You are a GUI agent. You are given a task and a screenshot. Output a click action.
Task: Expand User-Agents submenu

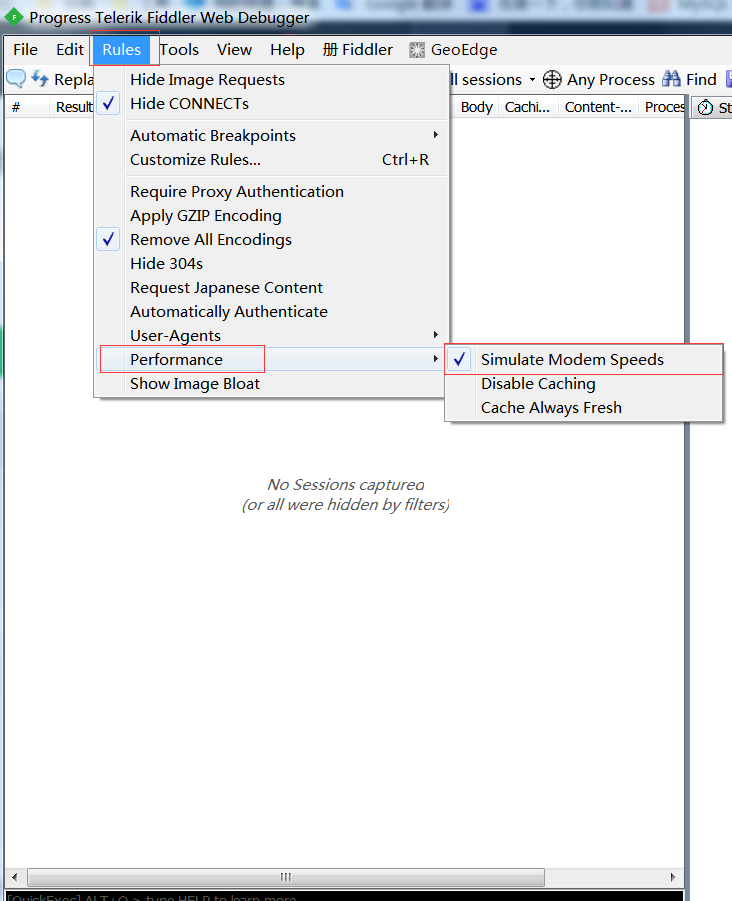click(271, 336)
